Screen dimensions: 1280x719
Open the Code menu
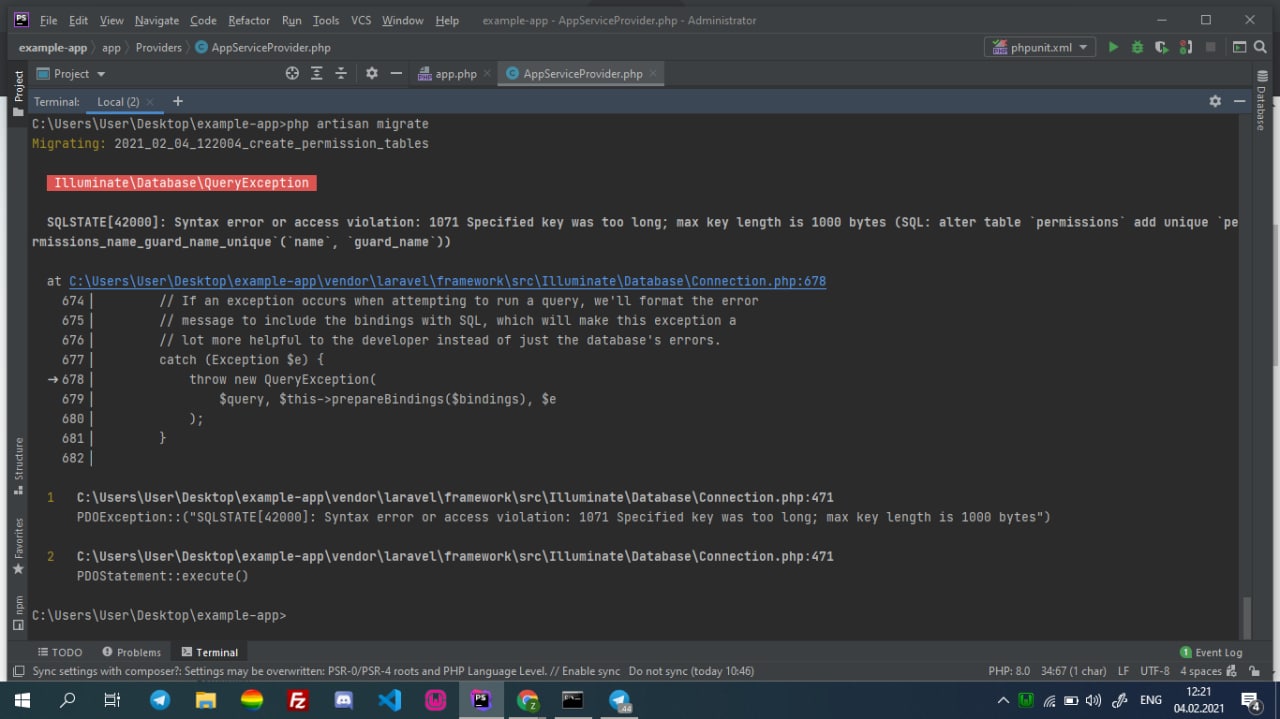[x=203, y=20]
